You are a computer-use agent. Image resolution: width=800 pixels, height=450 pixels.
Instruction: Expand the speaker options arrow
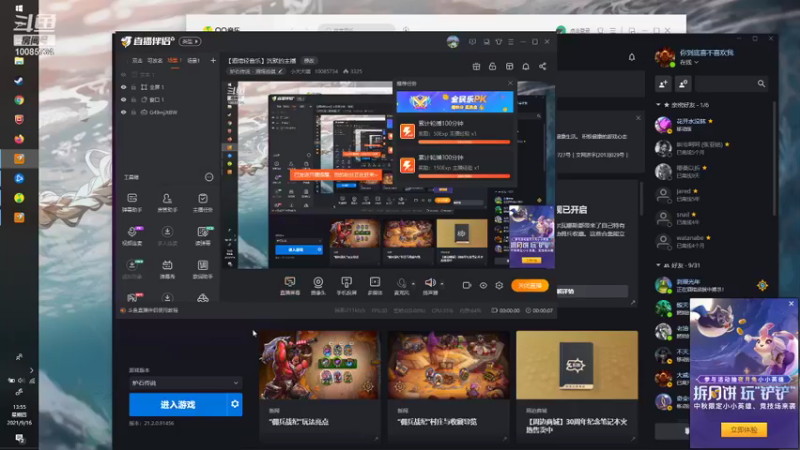pos(442,284)
